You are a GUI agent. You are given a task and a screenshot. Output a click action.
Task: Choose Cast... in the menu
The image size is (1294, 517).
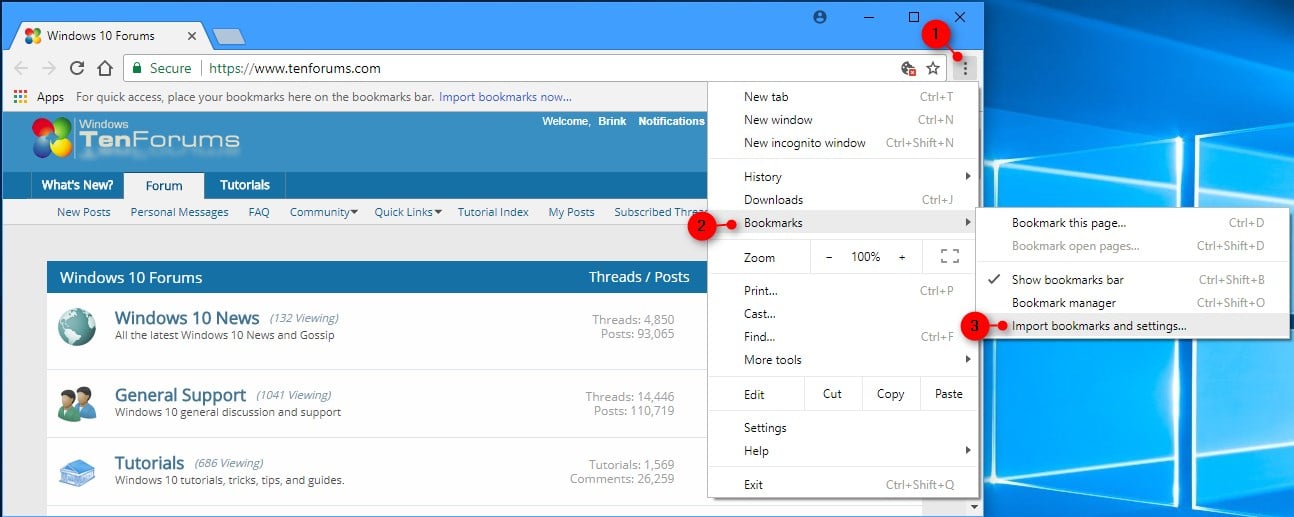[x=843, y=314]
